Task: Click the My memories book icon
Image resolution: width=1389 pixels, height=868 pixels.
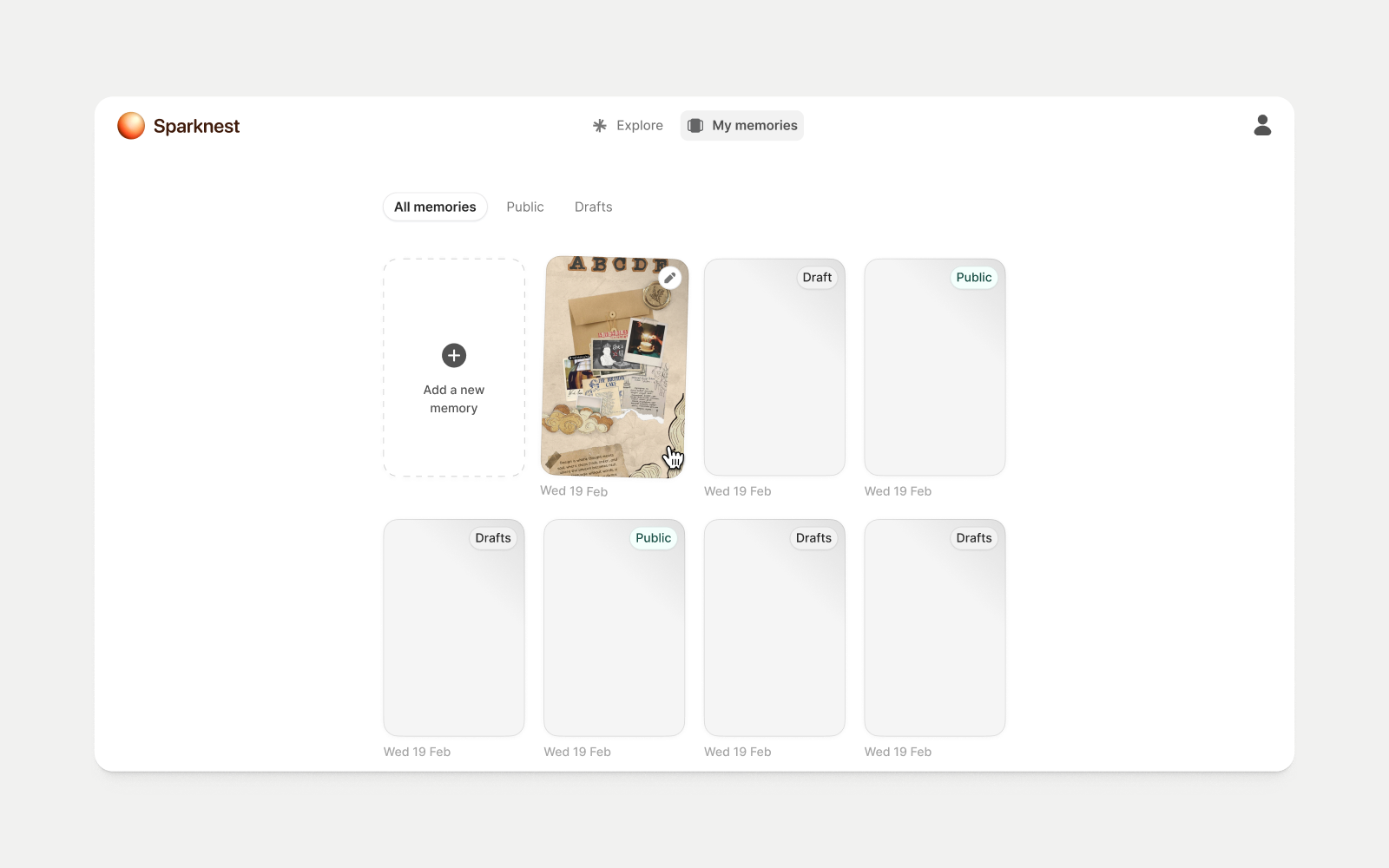Action: pyautogui.click(x=695, y=126)
